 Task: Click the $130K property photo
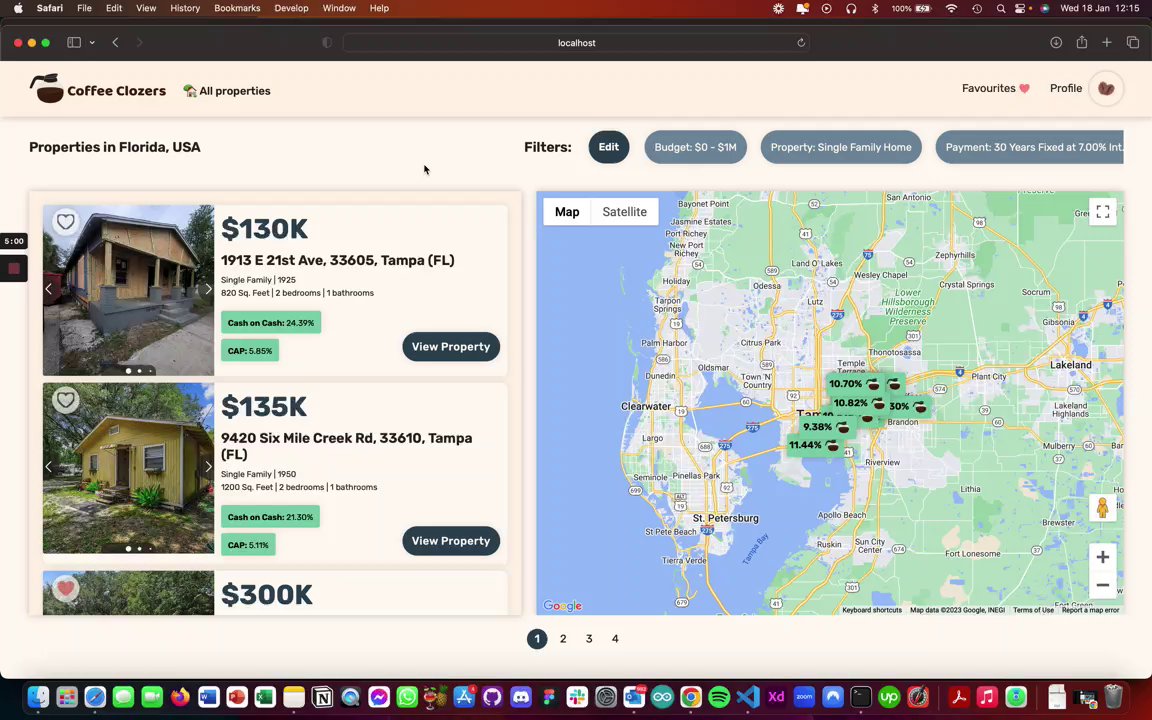pyautogui.click(x=129, y=290)
